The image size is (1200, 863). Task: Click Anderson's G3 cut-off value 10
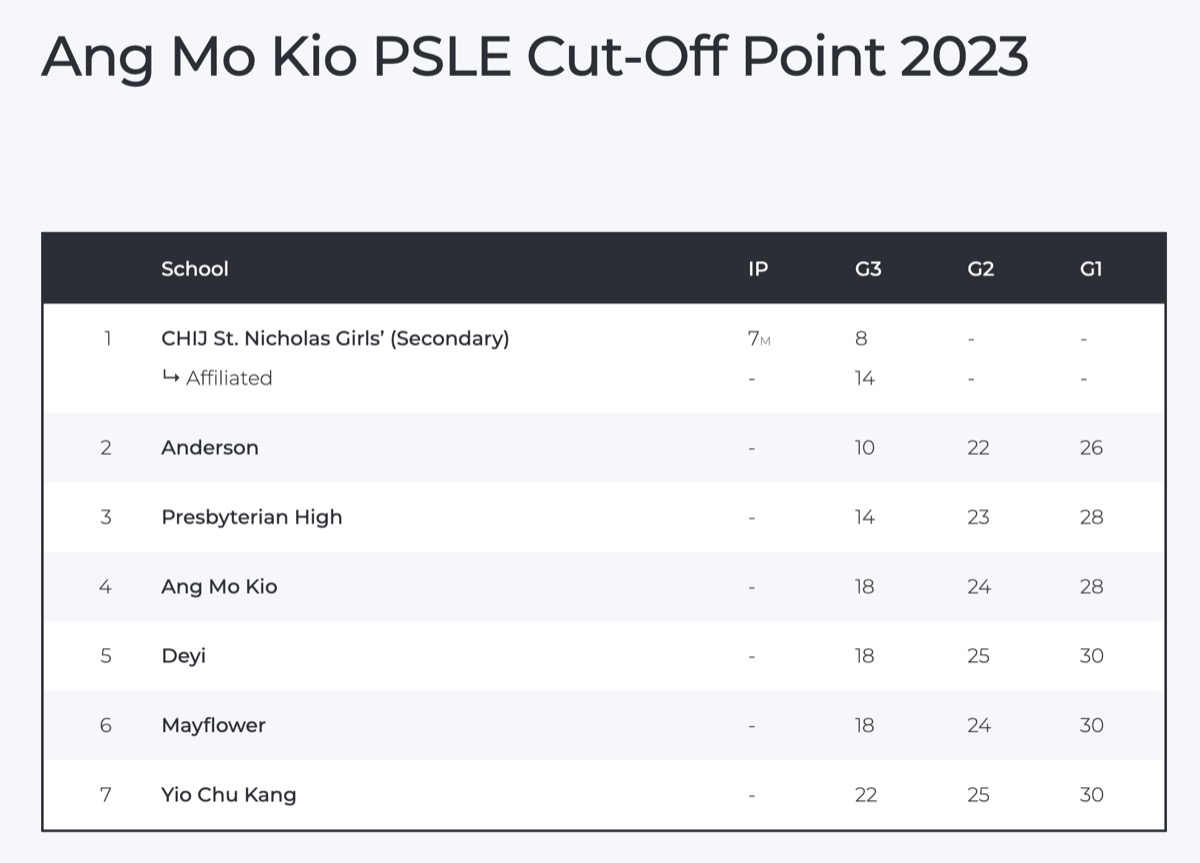point(865,448)
